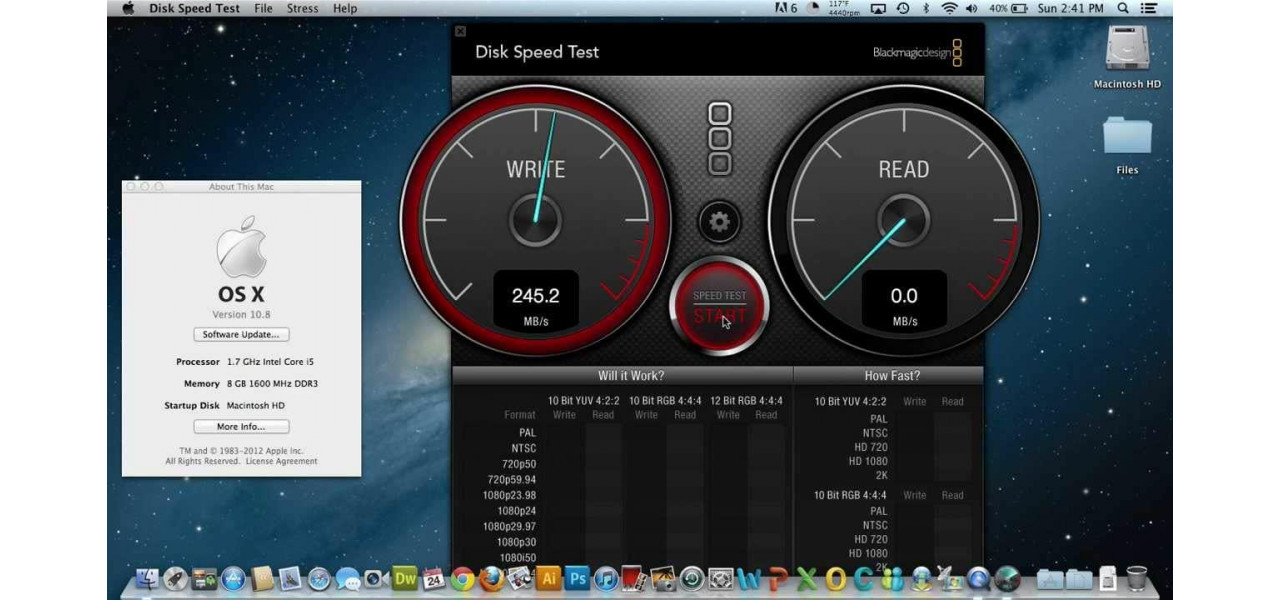Open iTunes from the dock
Screen dimensions: 1280x600
pos(606,577)
